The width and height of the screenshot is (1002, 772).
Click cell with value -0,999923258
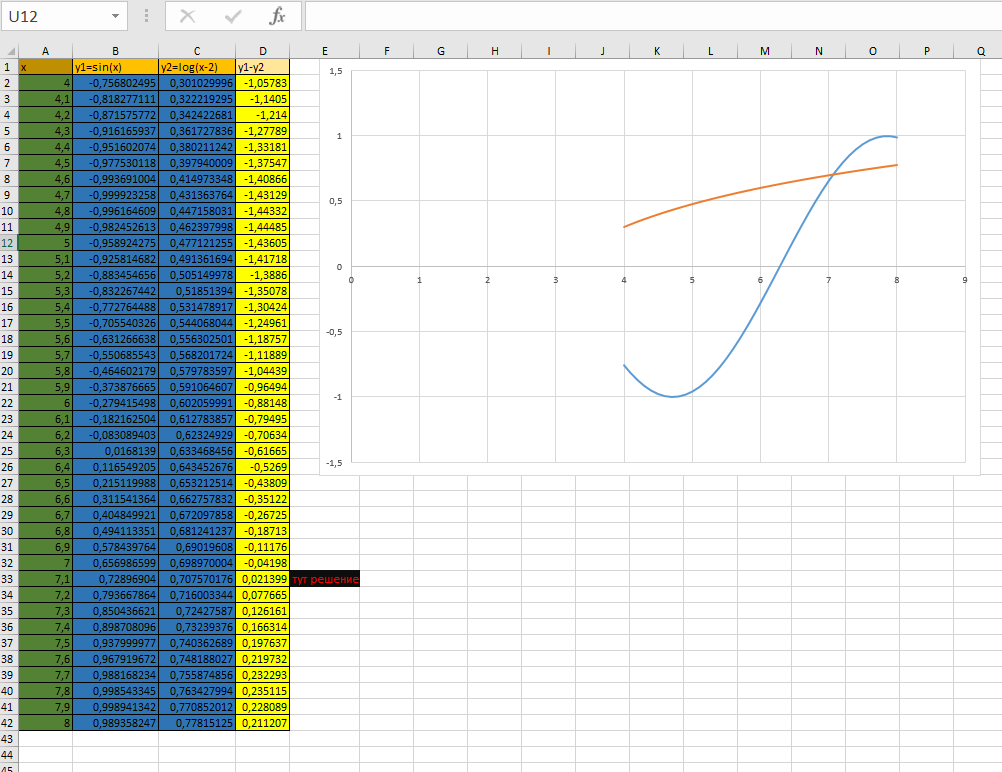[x=116, y=195]
